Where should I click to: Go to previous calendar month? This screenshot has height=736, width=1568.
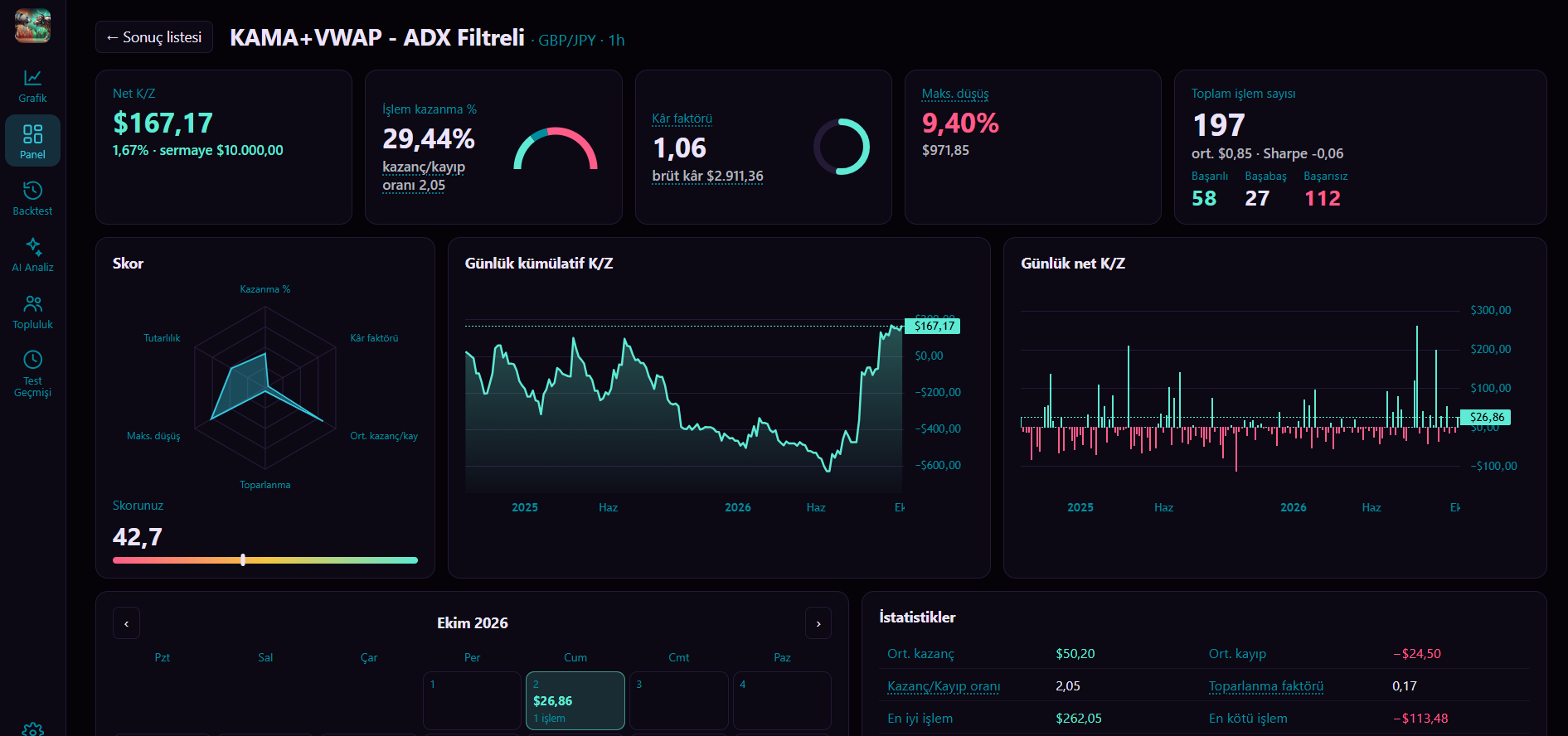(x=126, y=623)
